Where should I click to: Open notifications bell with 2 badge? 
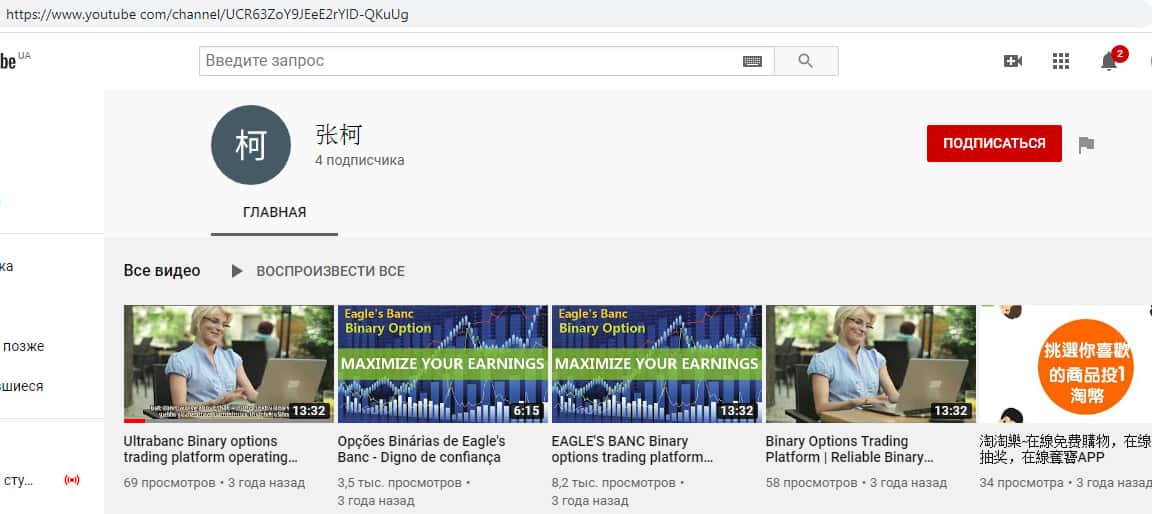tap(1109, 61)
